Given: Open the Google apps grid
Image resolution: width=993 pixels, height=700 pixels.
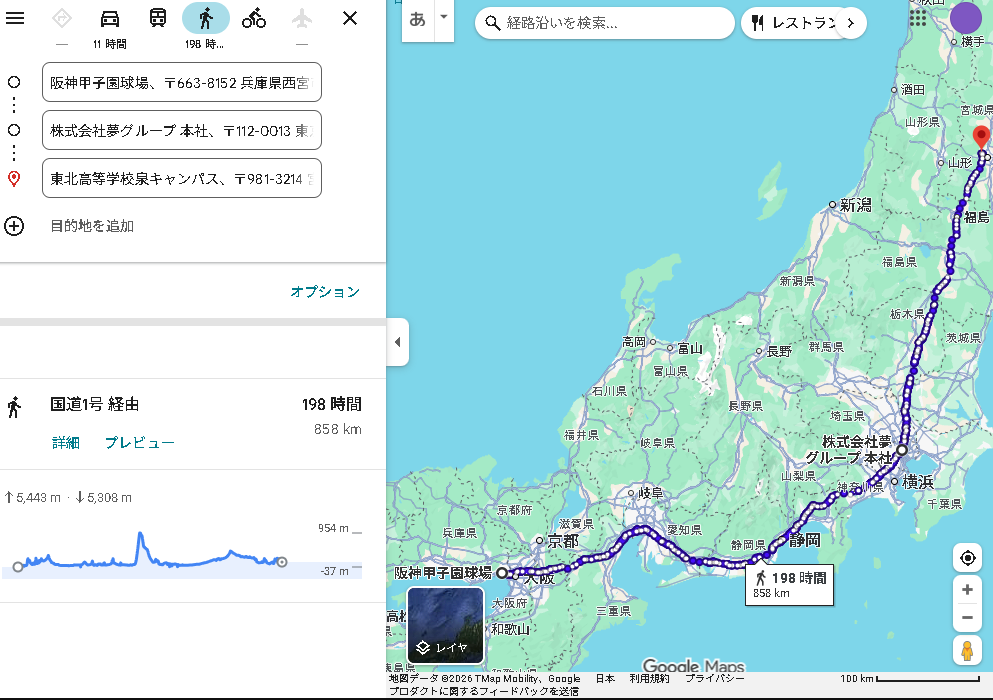Looking at the screenshot, I should (x=917, y=18).
